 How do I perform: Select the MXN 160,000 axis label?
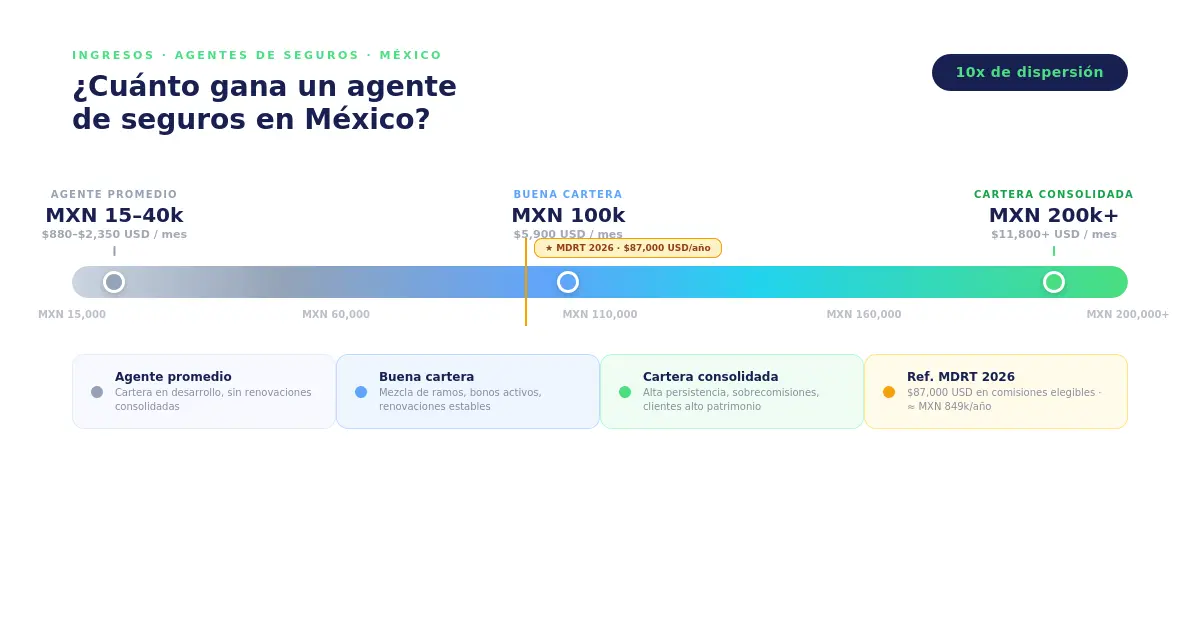[864, 313]
